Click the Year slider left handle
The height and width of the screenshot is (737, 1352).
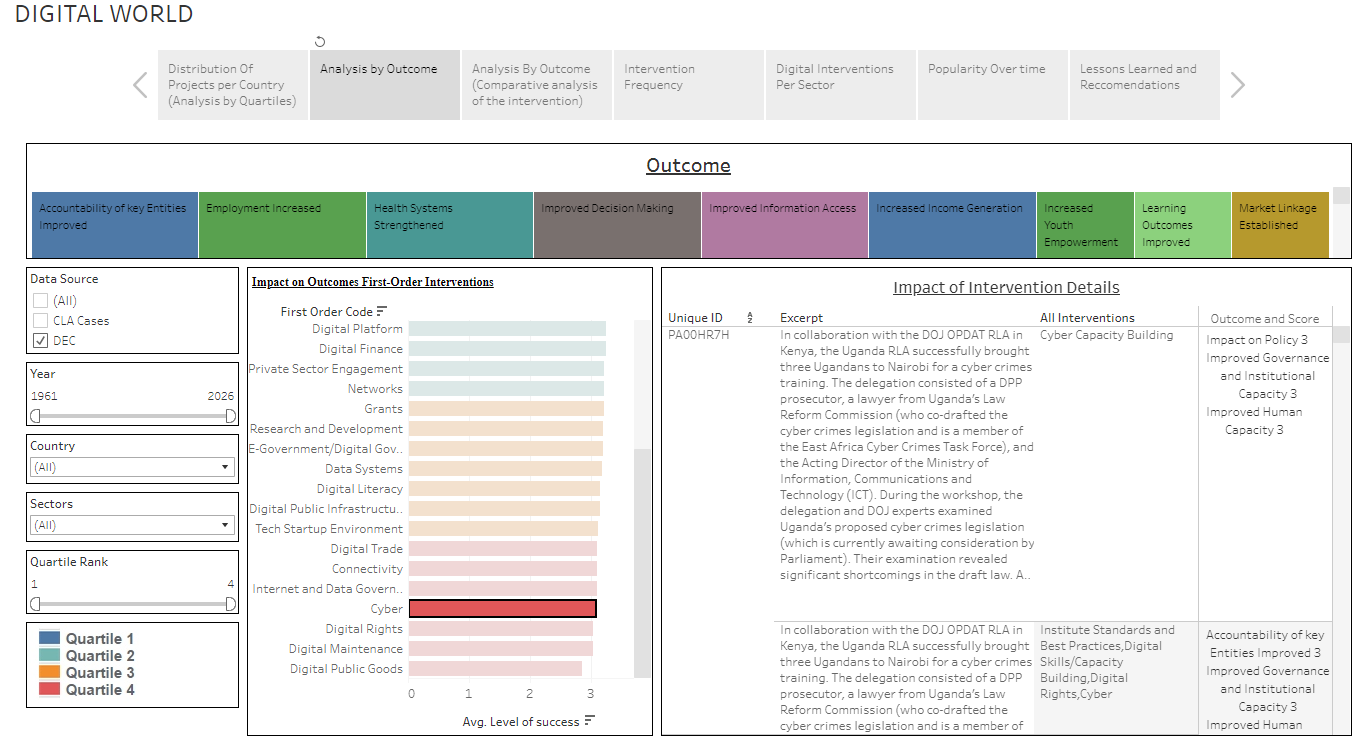click(x=35, y=416)
